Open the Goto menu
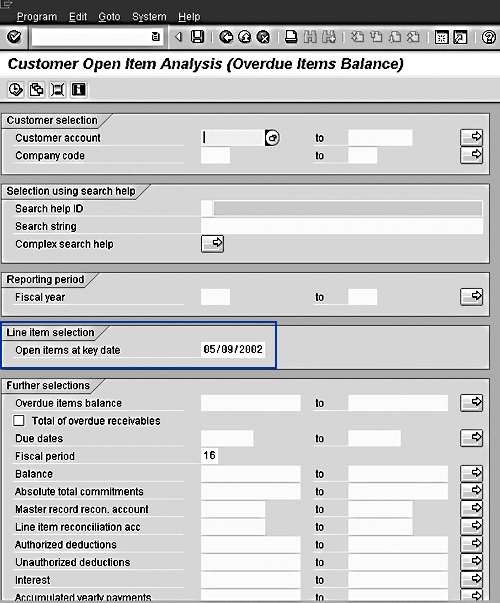 coord(109,17)
